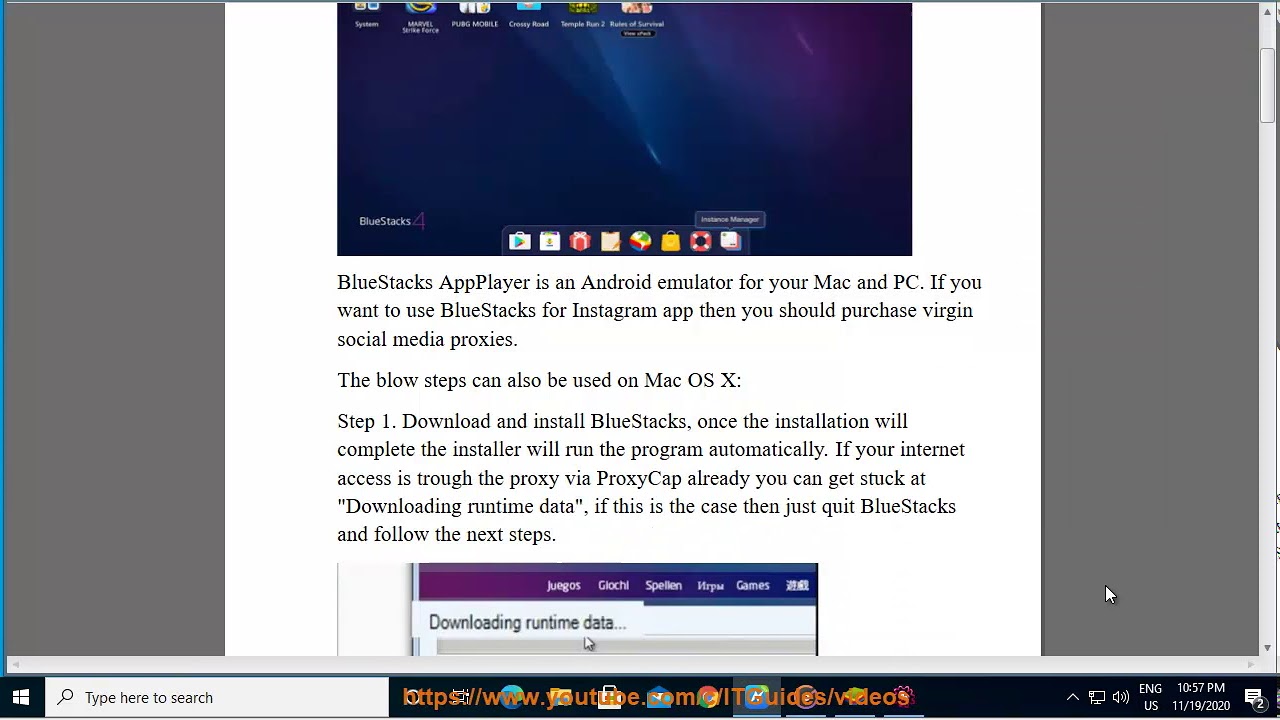Screen dimensions: 1280x720
Task: Open the Windows Start menu
Action: pos(21,697)
